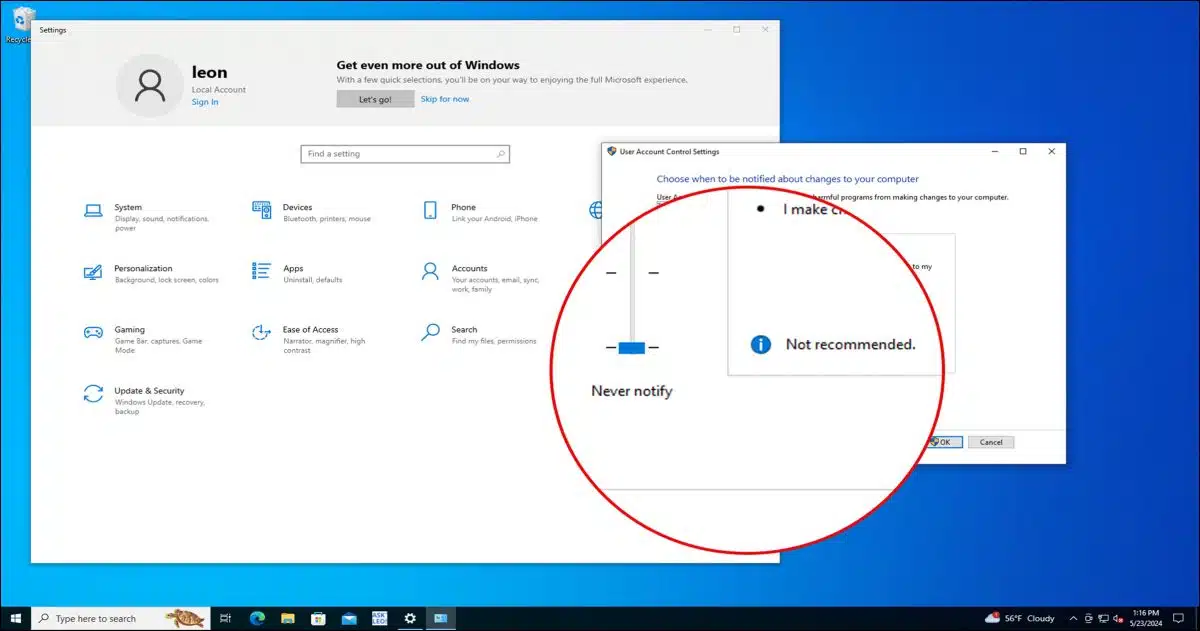Click the Apps category title text

coord(293,269)
